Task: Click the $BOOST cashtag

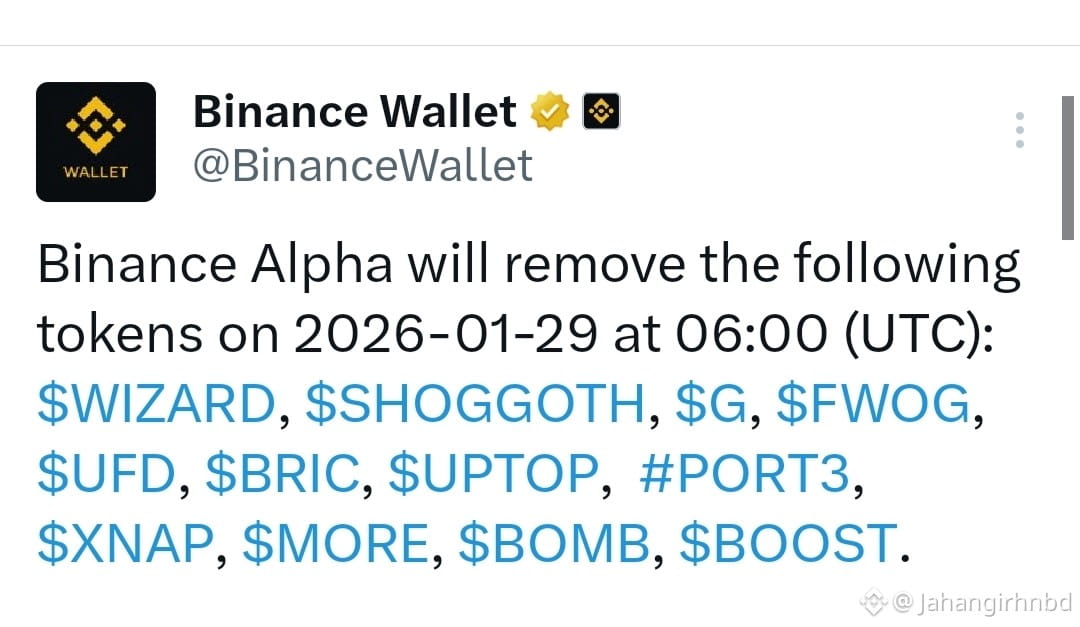Action: (x=787, y=543)
